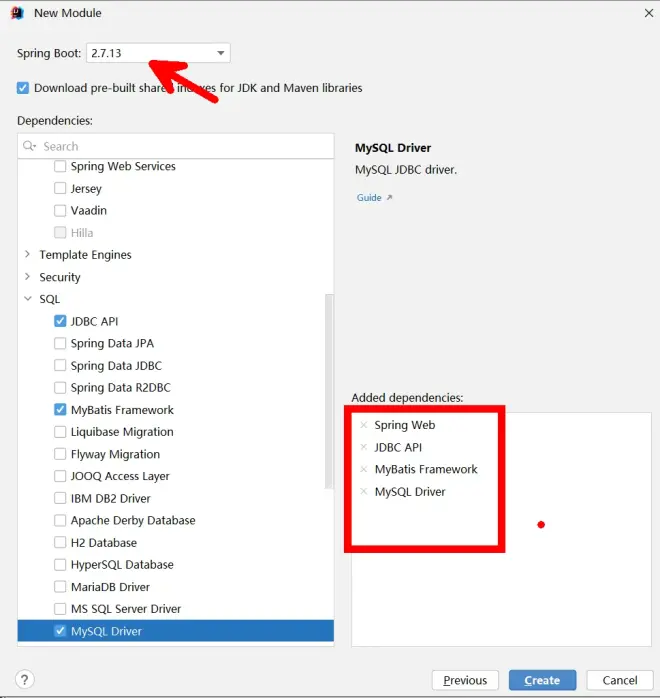Select the H2 Database list item
Image resolution: width=660 pixels, height=698 pixels.
pyautogui.click(x=103, y=543)
